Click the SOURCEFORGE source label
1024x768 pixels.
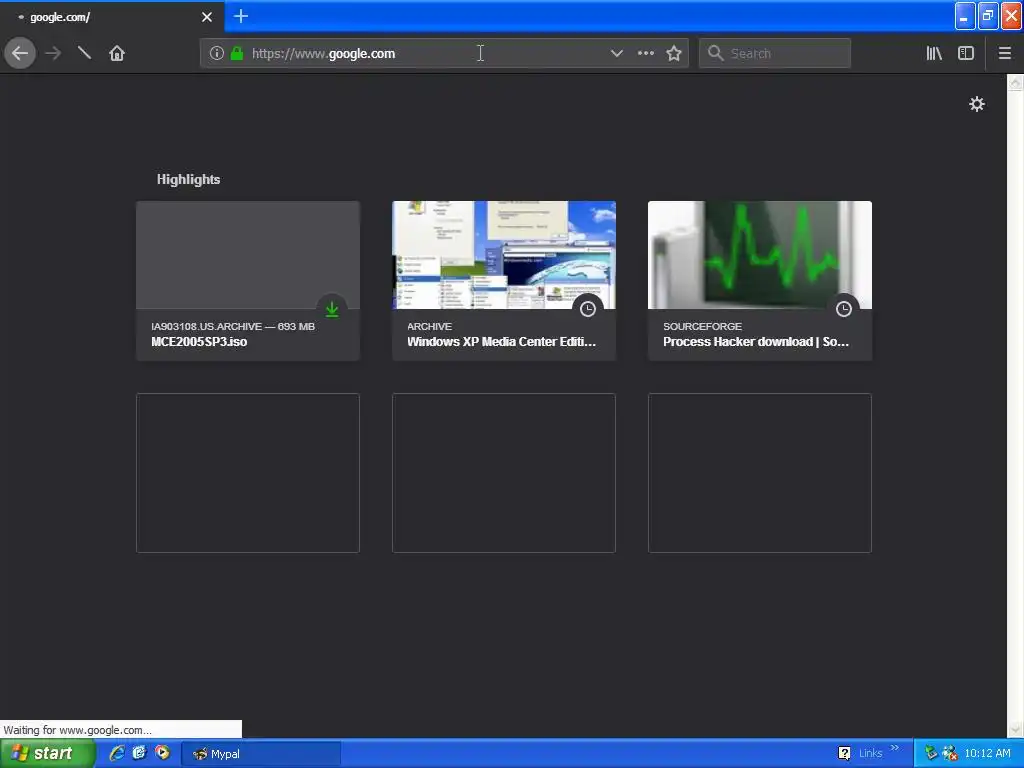[x=702, y=327]
